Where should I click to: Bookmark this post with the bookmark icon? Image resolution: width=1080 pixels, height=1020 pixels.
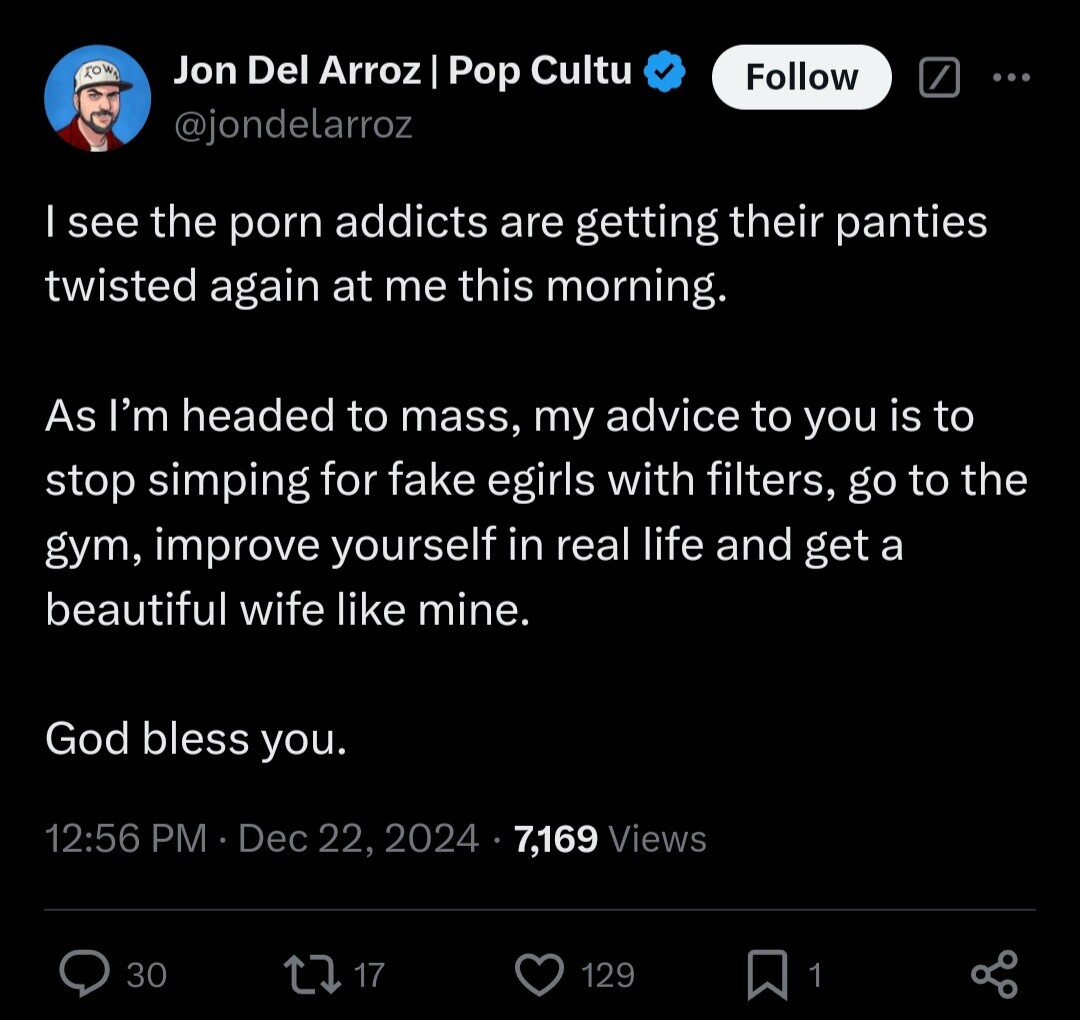tap(767, 974)
